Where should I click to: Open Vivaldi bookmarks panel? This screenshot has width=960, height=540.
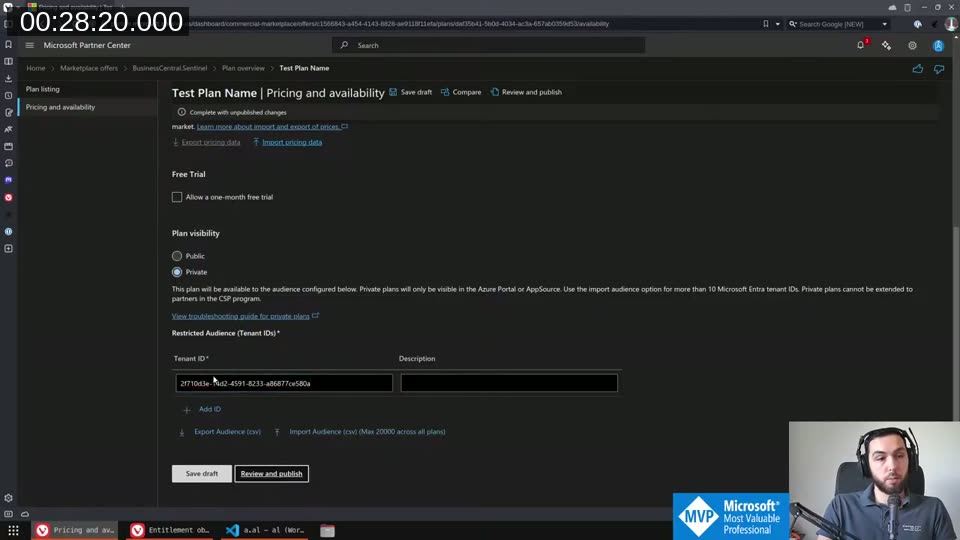click(x=9, y=45)
